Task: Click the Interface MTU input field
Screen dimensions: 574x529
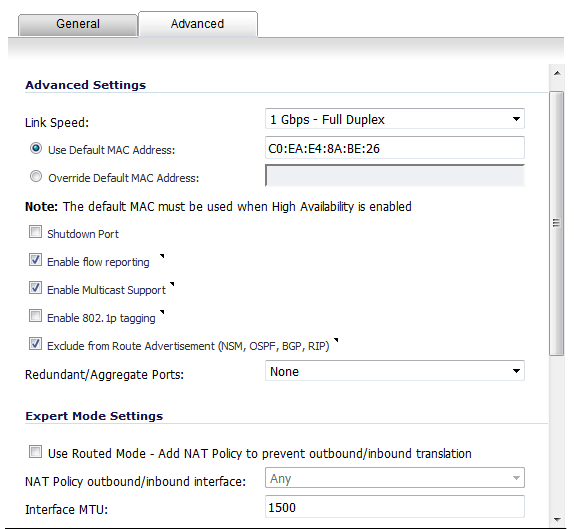Action: (395, 507)
